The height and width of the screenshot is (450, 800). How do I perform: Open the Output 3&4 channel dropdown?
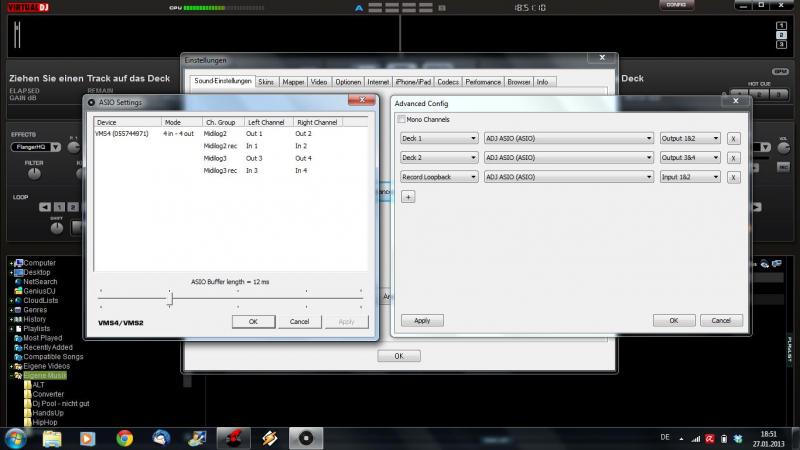click(x=690, y=158)
